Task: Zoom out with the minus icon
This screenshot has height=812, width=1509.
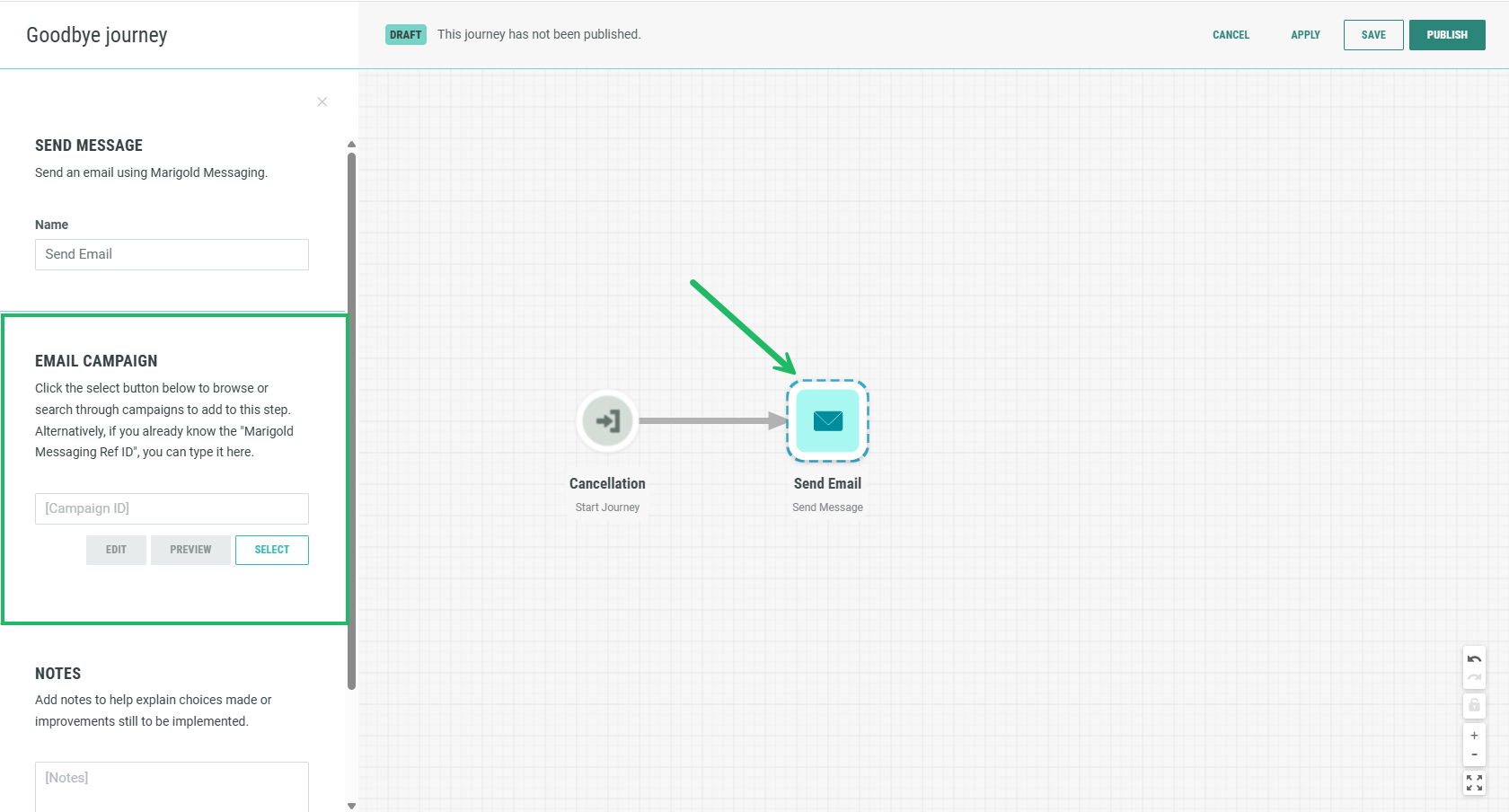Action: 1474,755
